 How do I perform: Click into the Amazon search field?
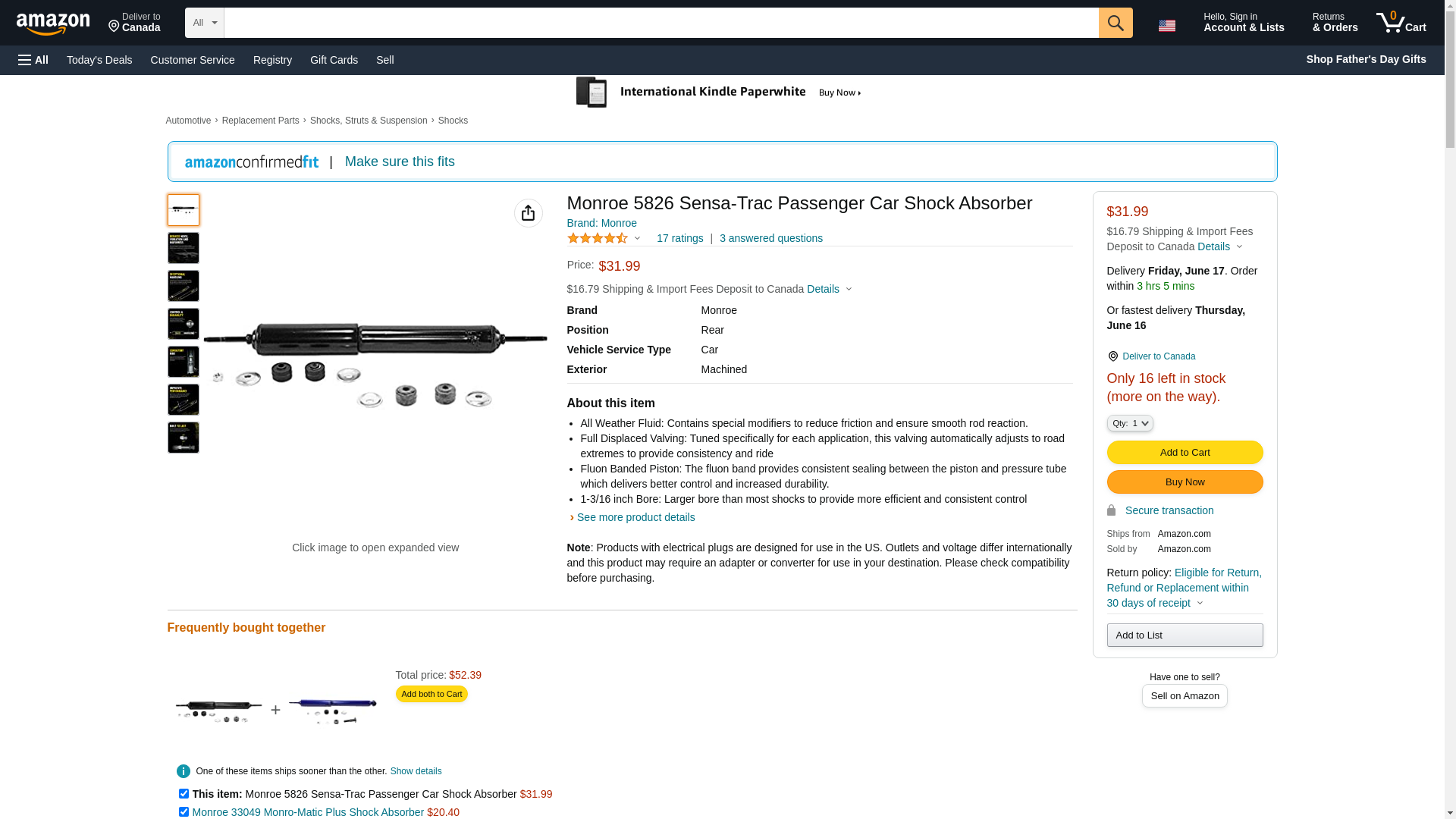coord(661,23)
